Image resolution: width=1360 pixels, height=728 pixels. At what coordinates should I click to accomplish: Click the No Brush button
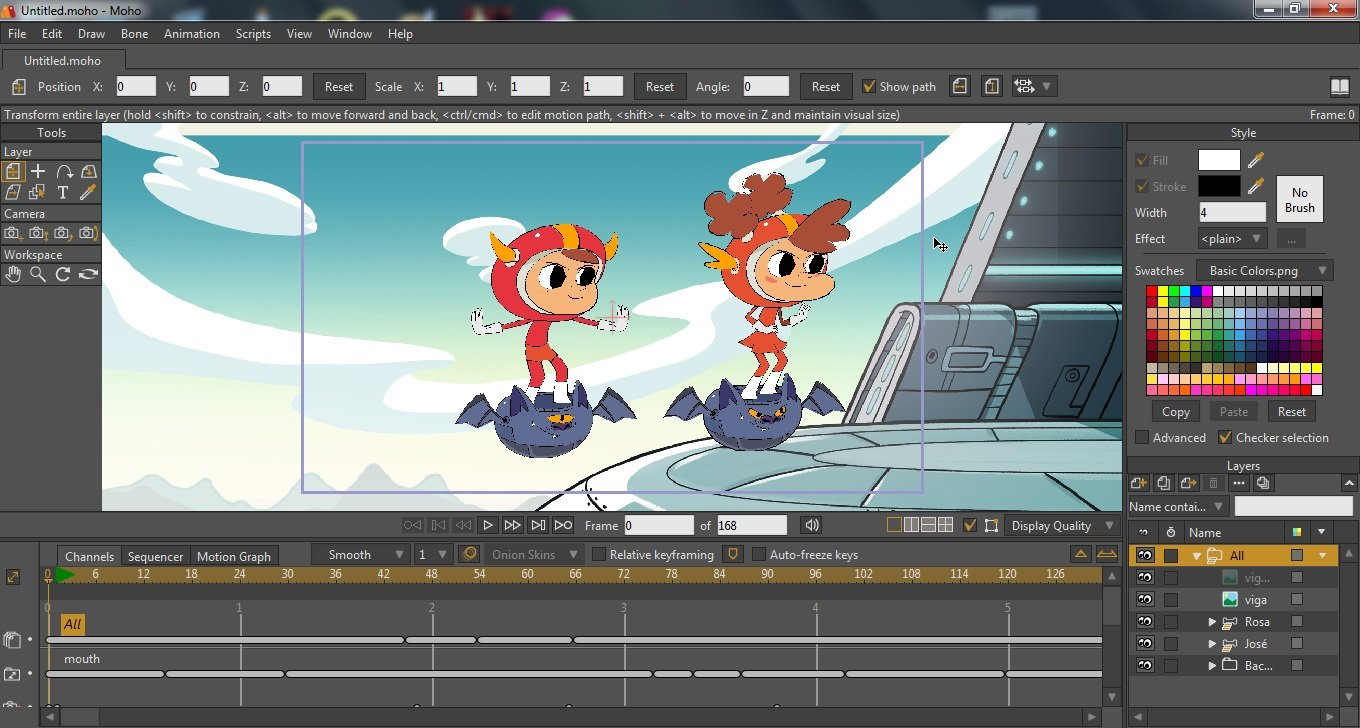(1299, 200)
